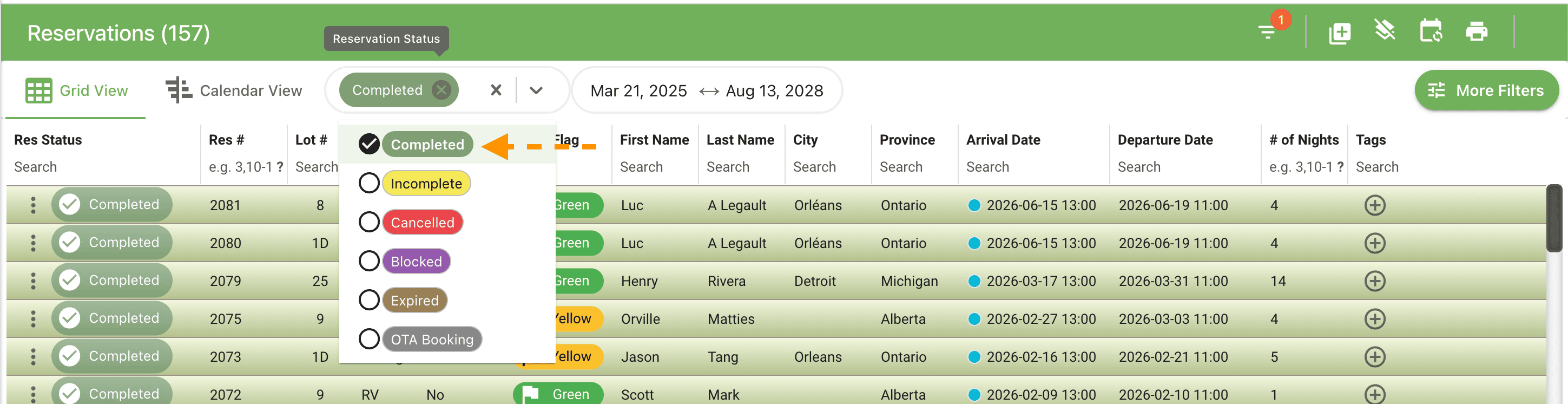Image resolution: width=1568 pixels, height=404 pixels.
Task: Open row menu for reservation 2081
Action: click(x=33, y=205)
